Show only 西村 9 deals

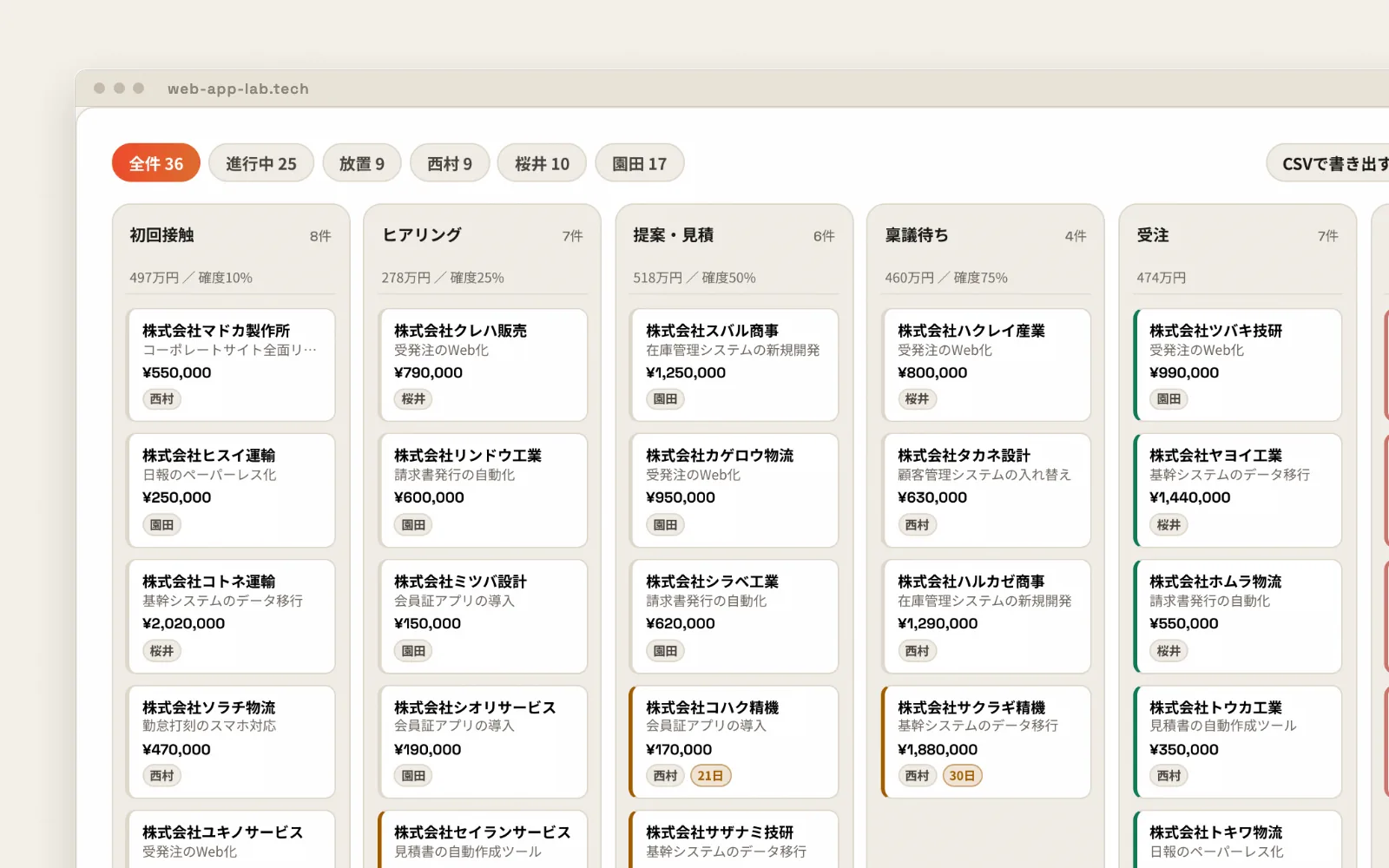pos(450,163)
